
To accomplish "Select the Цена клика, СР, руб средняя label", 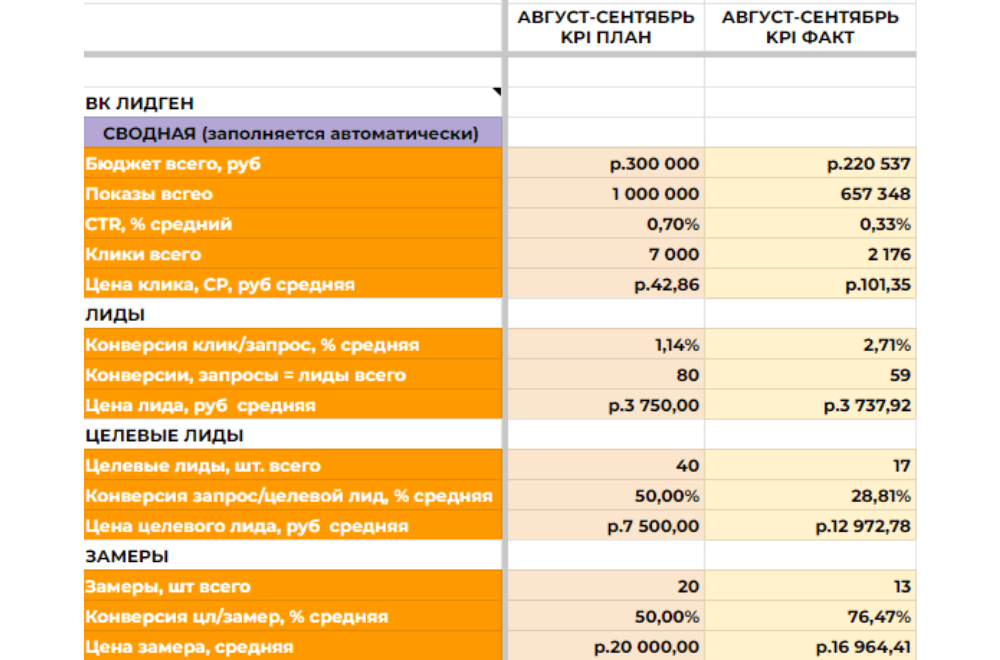I will 293,284.
